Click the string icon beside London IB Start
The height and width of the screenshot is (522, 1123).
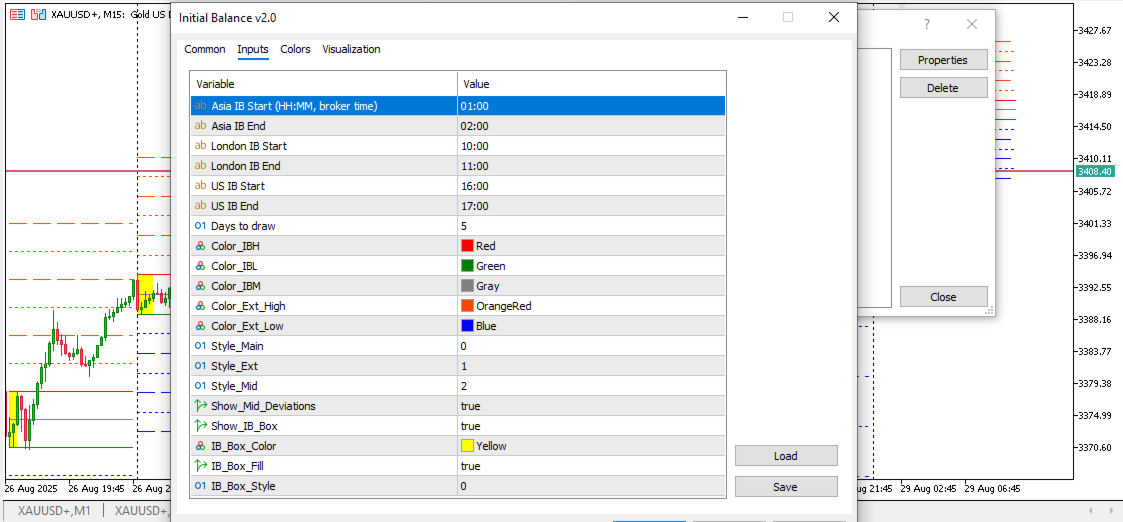pos(200,146)
